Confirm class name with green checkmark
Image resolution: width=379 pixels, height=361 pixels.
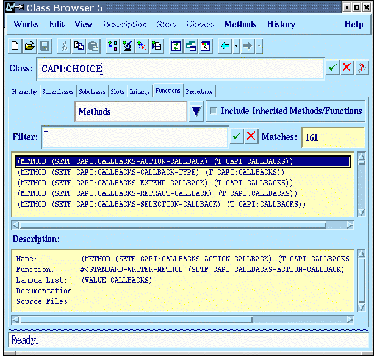(332, 68)
